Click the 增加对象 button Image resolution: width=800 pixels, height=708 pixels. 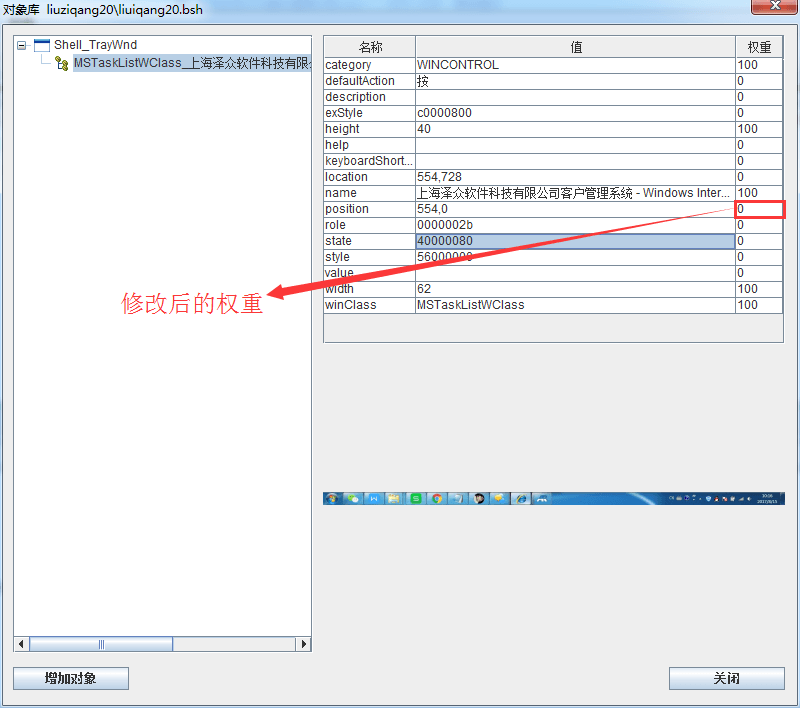tap(71, 678)
